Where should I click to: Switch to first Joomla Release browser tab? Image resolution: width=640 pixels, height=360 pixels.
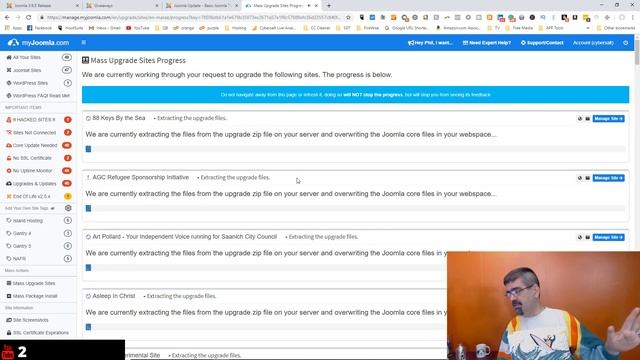[x=42, y=6]
